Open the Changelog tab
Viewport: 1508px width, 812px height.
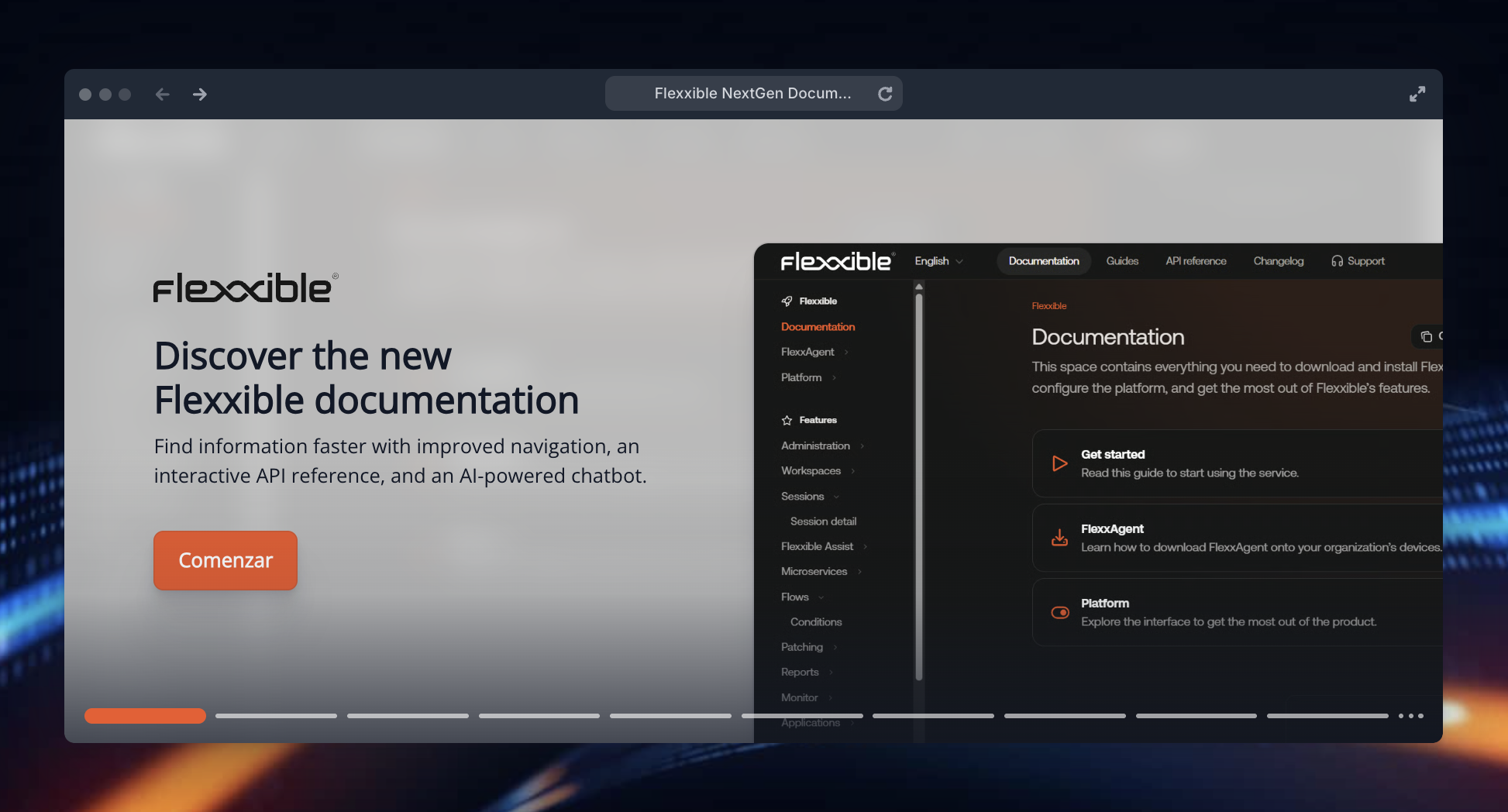pyautogui.click(x=1279, y=261)
